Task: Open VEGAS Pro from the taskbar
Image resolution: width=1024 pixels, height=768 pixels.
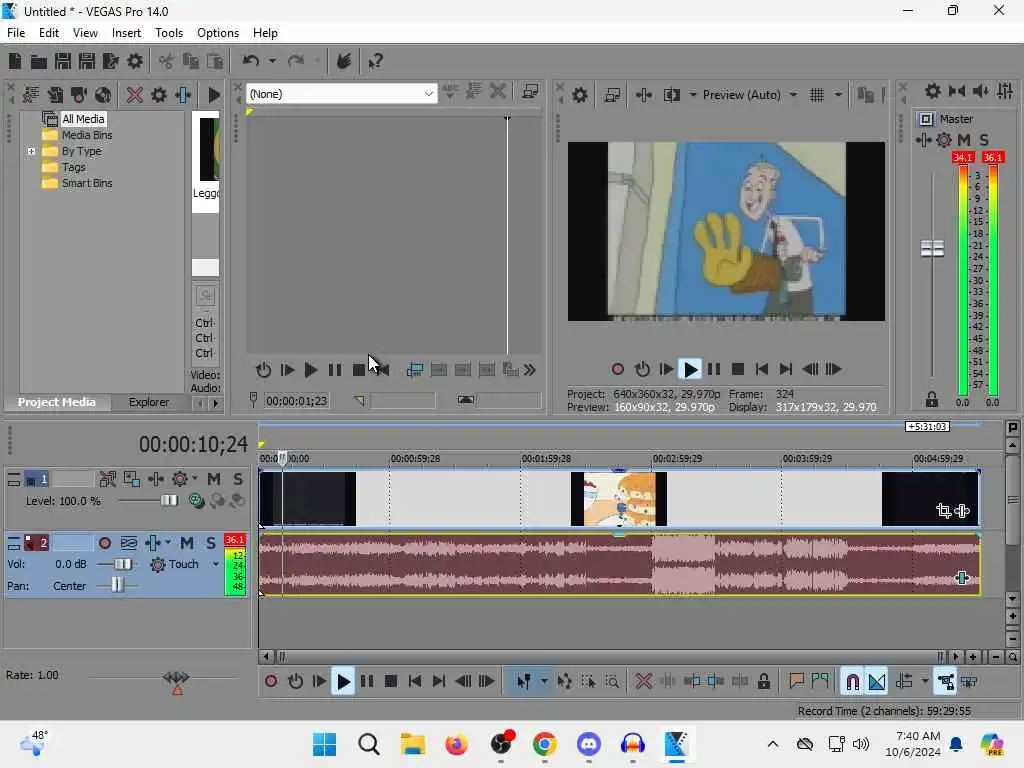Action: [676, 744]
